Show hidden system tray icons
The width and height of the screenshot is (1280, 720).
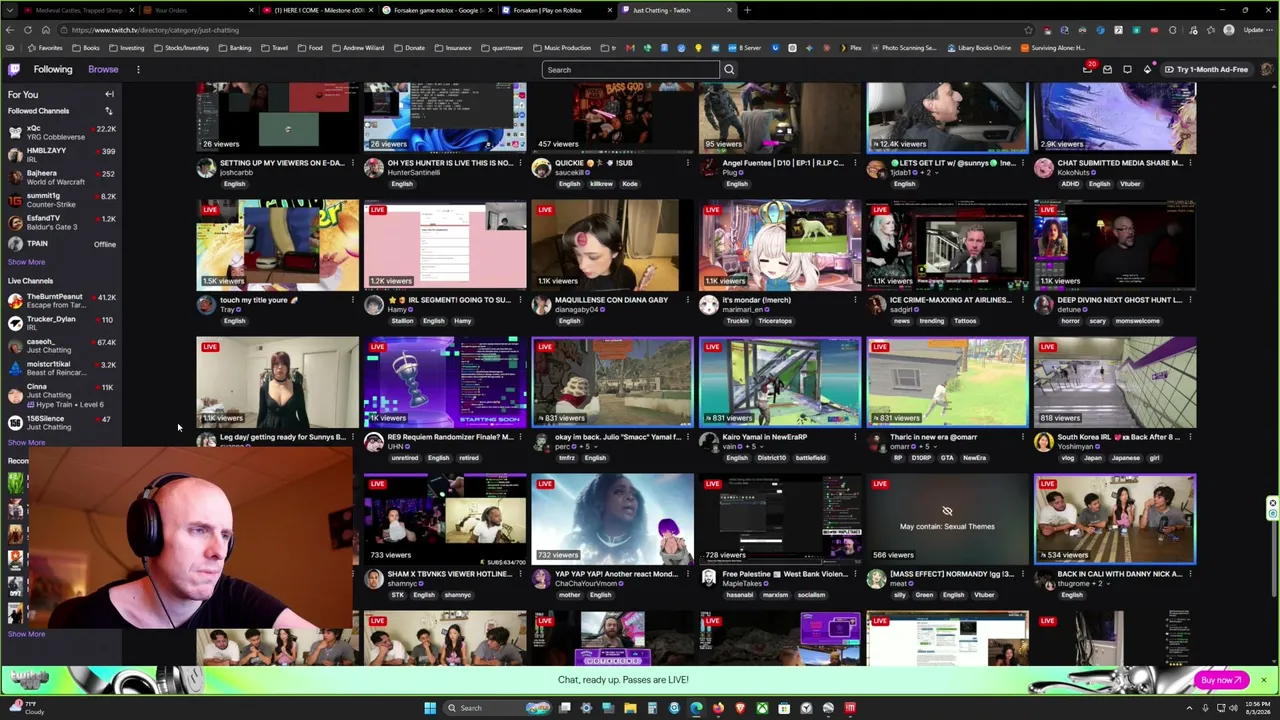point(1191,708)
